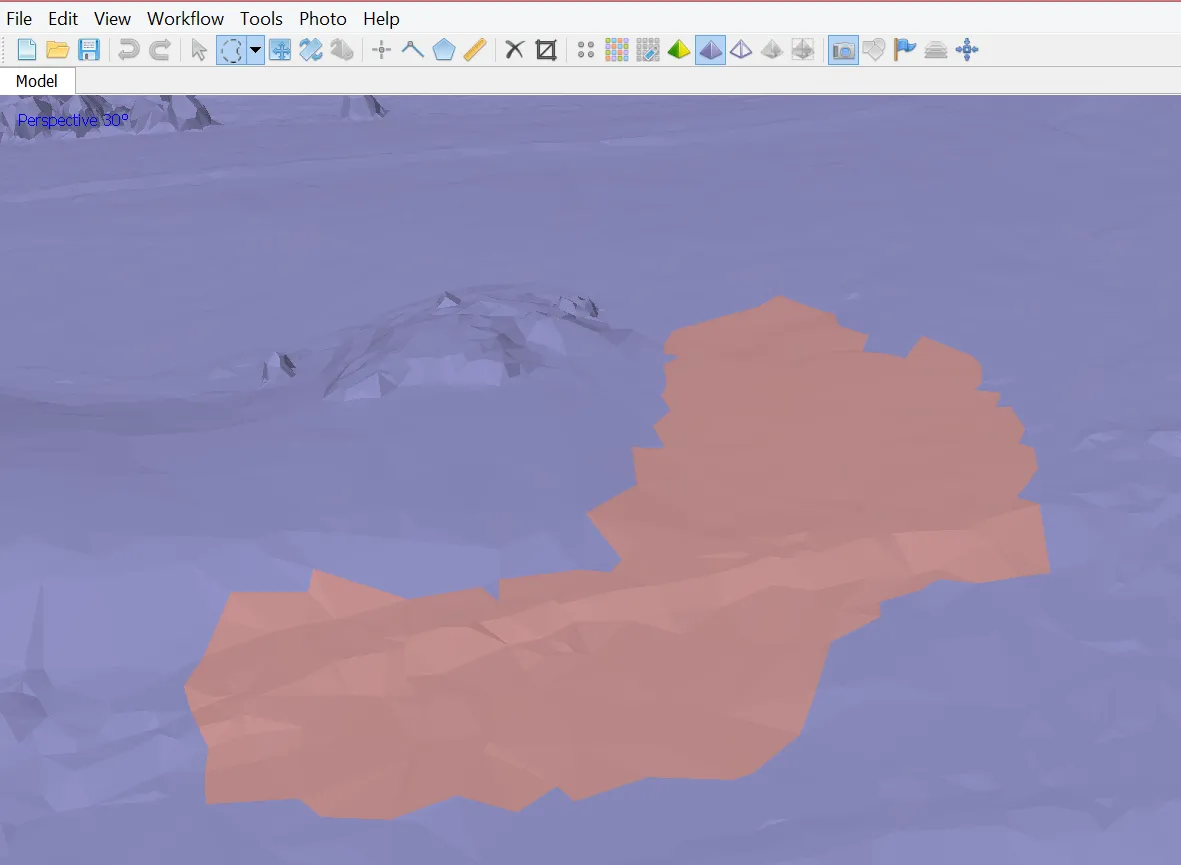Select the Model tab
The image size is (1181, 865).
(37, 81)
